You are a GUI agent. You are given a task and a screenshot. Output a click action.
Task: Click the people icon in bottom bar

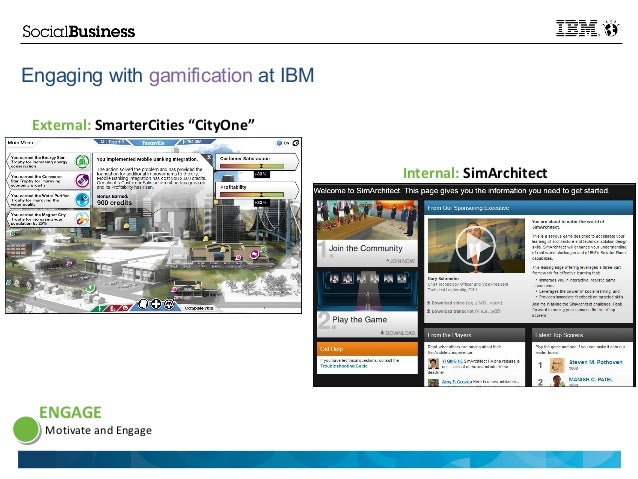(x=169, y=304)
